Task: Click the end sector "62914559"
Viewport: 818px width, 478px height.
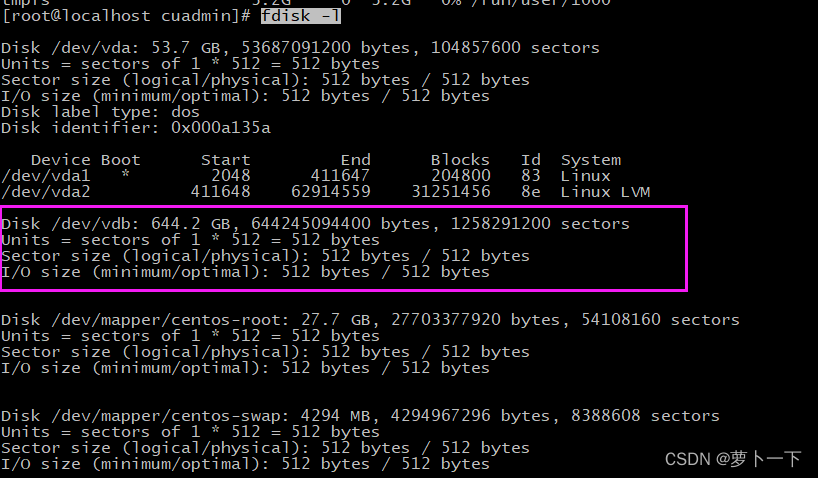Action: coord(331,192)
